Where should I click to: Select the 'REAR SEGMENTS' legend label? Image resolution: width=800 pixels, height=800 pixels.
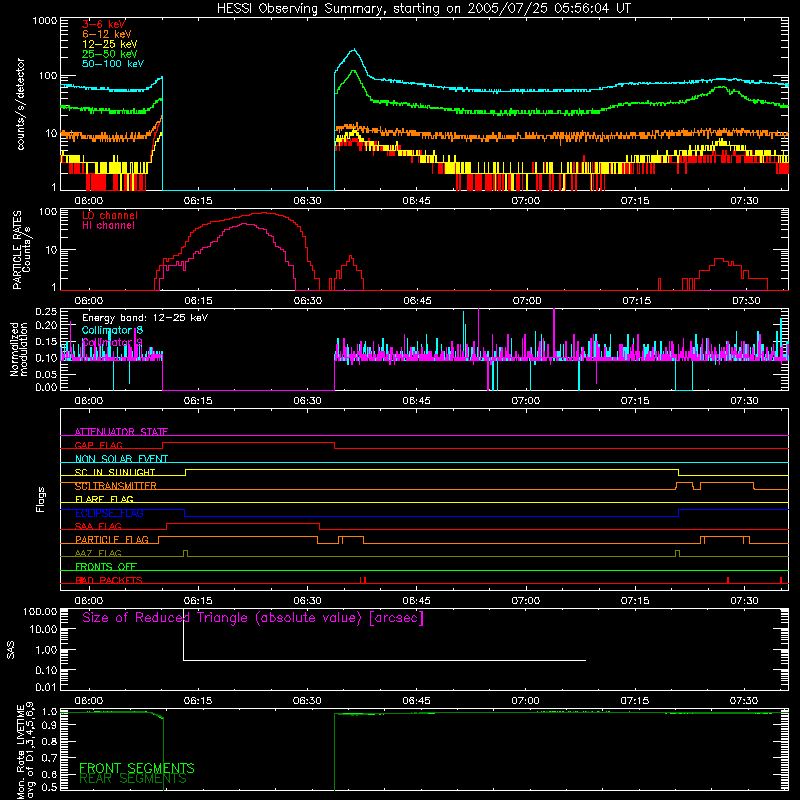(133, 779)
